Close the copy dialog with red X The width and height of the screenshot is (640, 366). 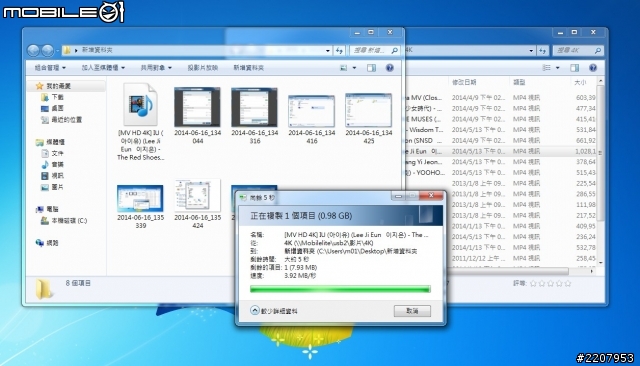pyautogui.click(x=431, y=196)
